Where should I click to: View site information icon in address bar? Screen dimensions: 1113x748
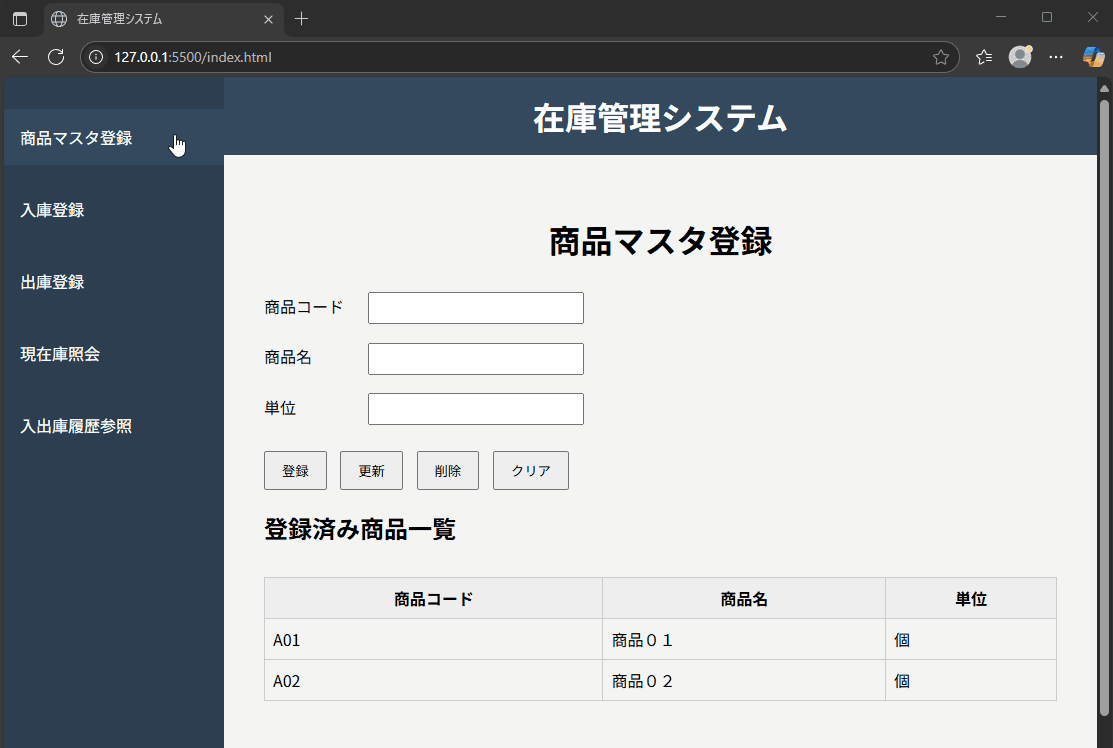[96, 57]
